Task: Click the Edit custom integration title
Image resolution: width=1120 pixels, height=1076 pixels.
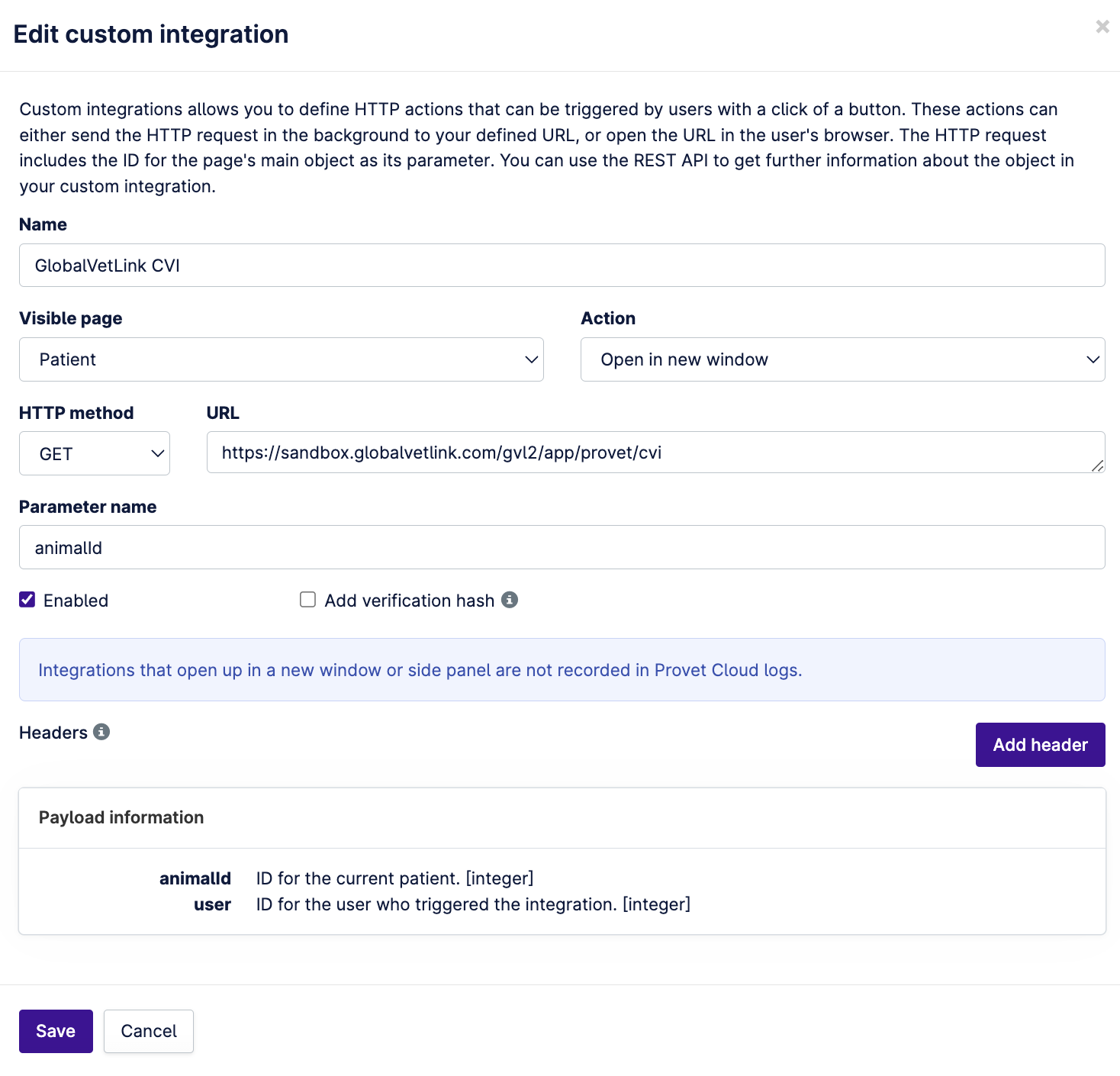Action: click(151, 34)
